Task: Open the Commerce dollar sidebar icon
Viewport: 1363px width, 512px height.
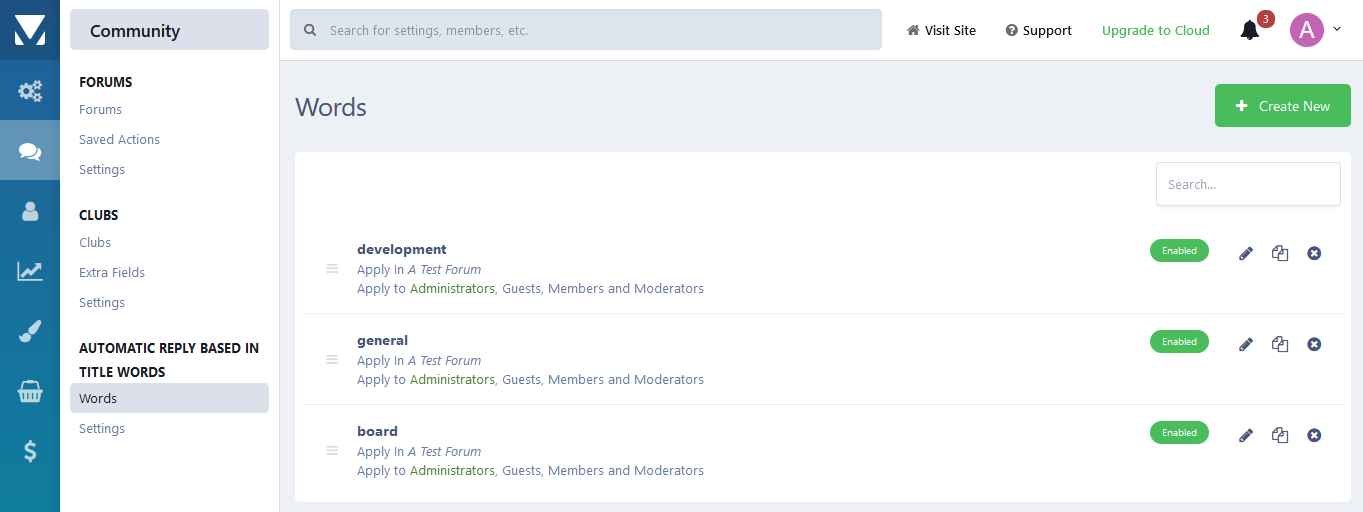Action: point(30,452)
